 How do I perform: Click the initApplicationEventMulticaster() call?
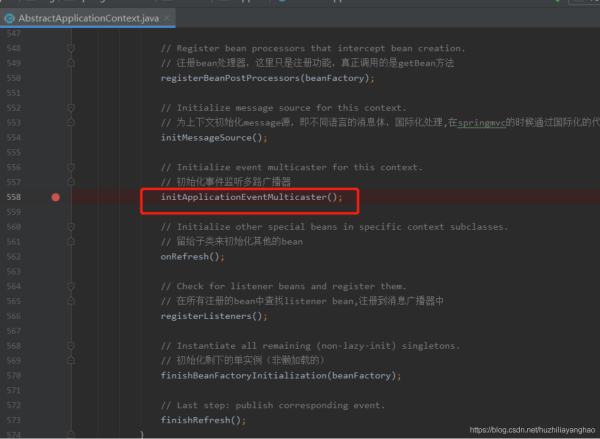coord(251,197)
